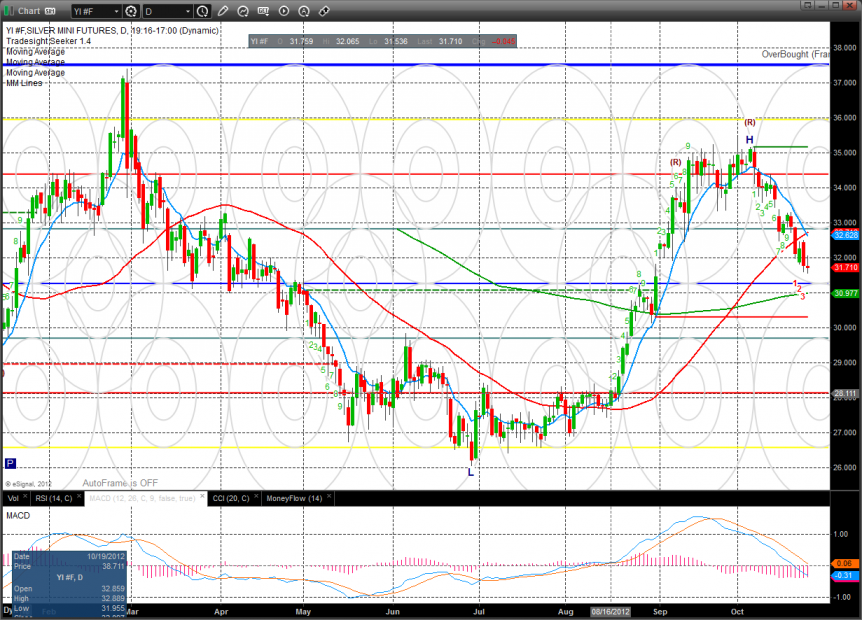Screen dimensions: 862x620
Task: Expand the YI #F symbol dropdown
Action: 116,12
